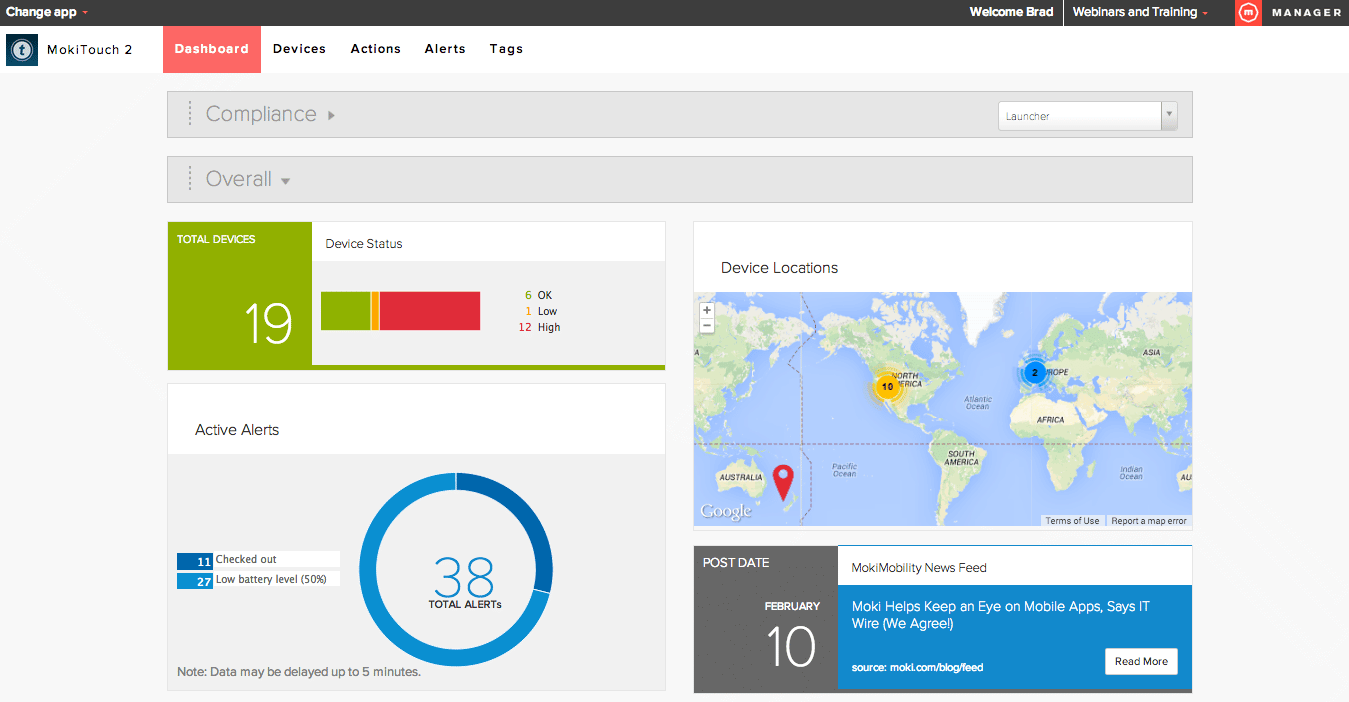
Task: Open the Alerts tab
Action: pyautogui.click(x=445, y=49)
